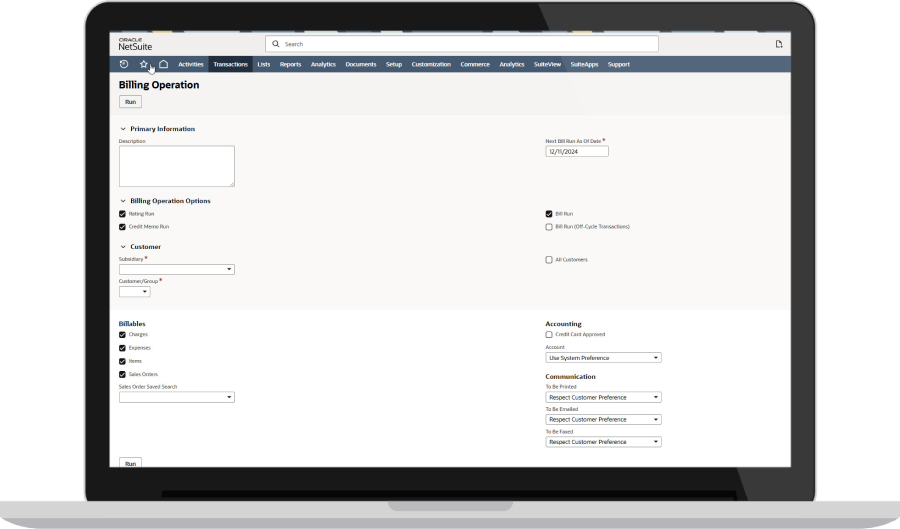Click the document icon at top right
Viewport: 900px width, 529px height.
click(x=779, y=44)
